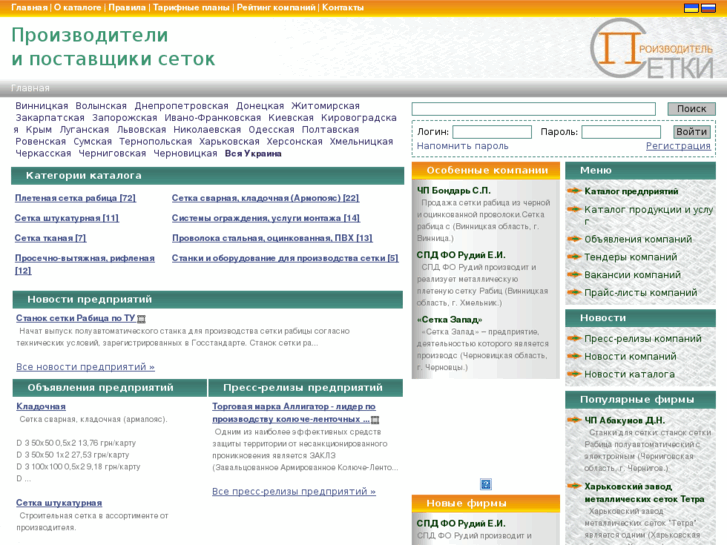Open category Системы ограждения, услуги монтажа
The width and height of the screenshot is (727, 545).
pyautogui.click(x=266, y=218)
